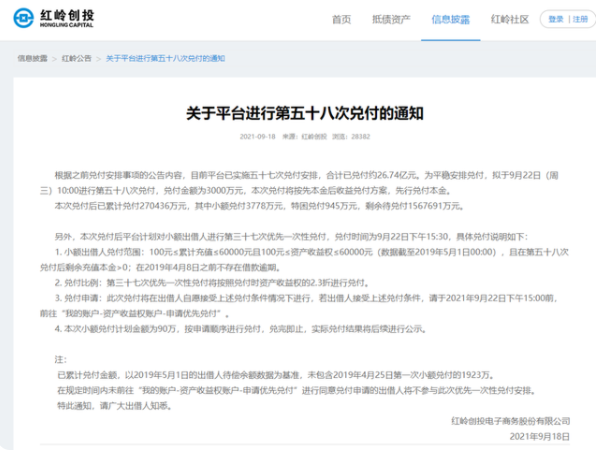This screenshot has height=463, width=598.
Task: Click breadcrumb 关于平台进行第五十八次兑付的通知
Action: (x=165, y=58)
